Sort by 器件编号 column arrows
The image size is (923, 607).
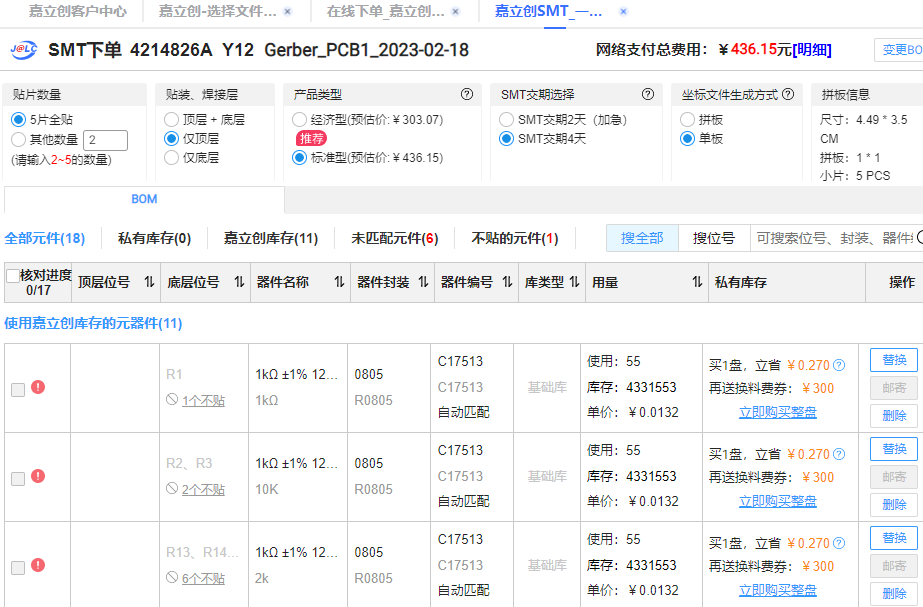pos(507,282)
